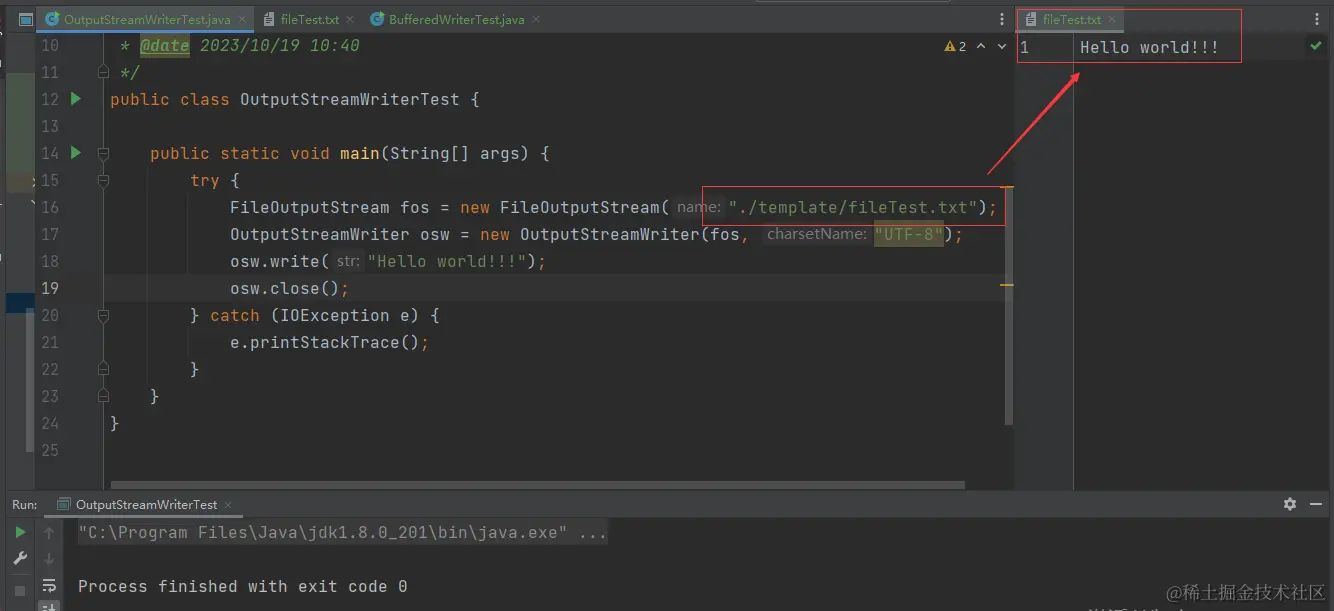Click the warnings indicator showing 2
The height and width of the screenshot is (611, 1334).
pyautogui.click(x=955, y=46)
